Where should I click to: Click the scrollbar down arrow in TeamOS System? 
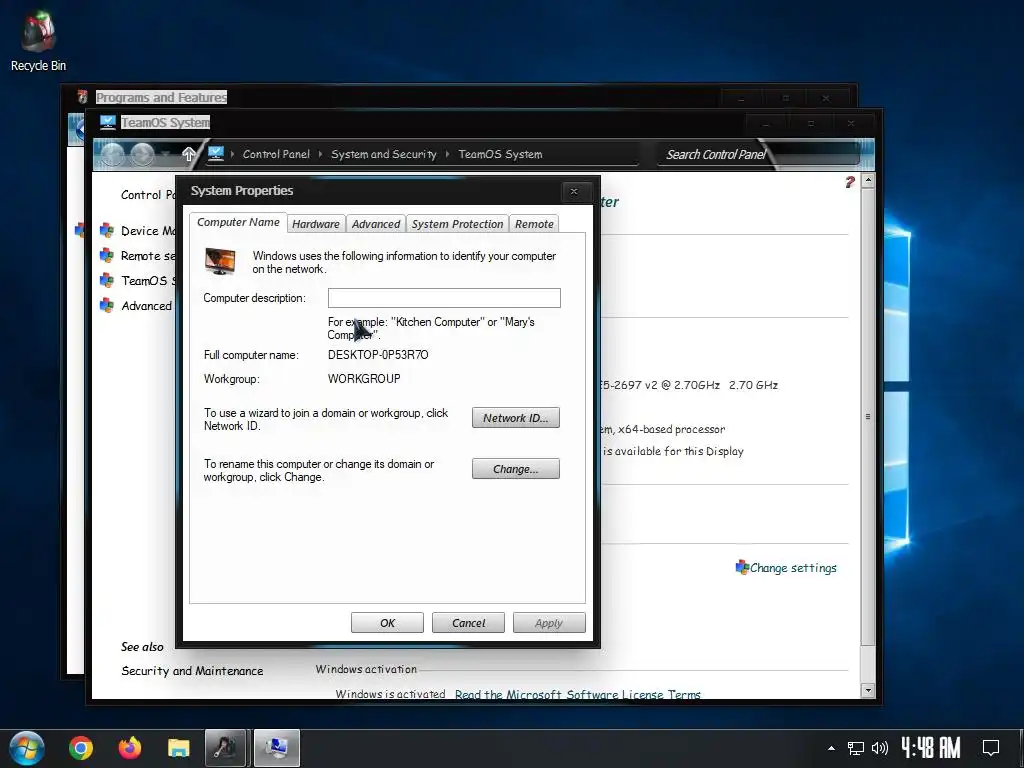point(868,690)
